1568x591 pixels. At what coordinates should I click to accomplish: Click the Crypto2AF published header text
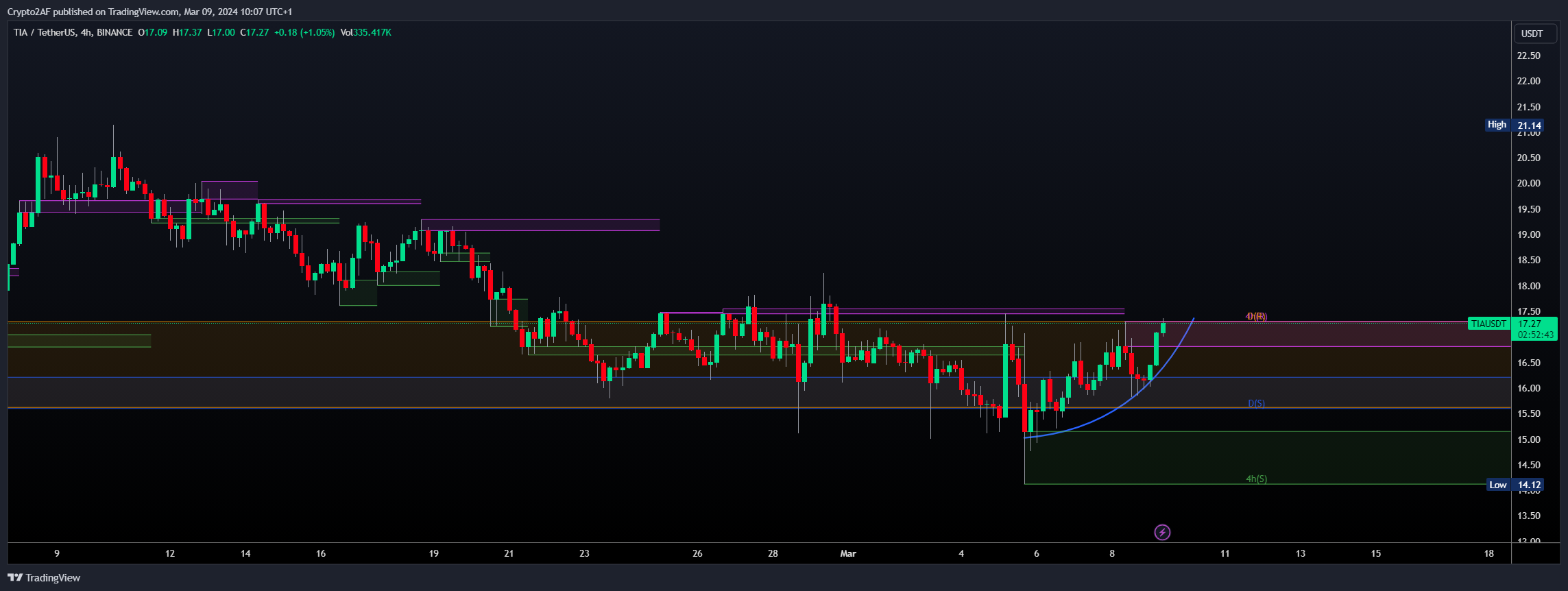tap(149, 12)
